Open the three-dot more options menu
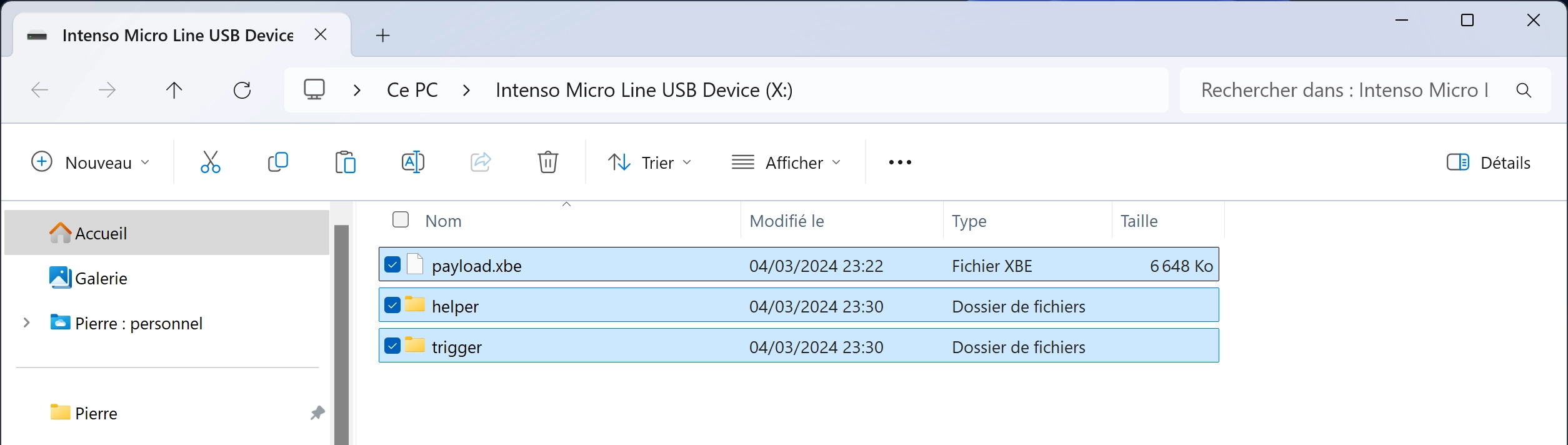 (900, 162)
